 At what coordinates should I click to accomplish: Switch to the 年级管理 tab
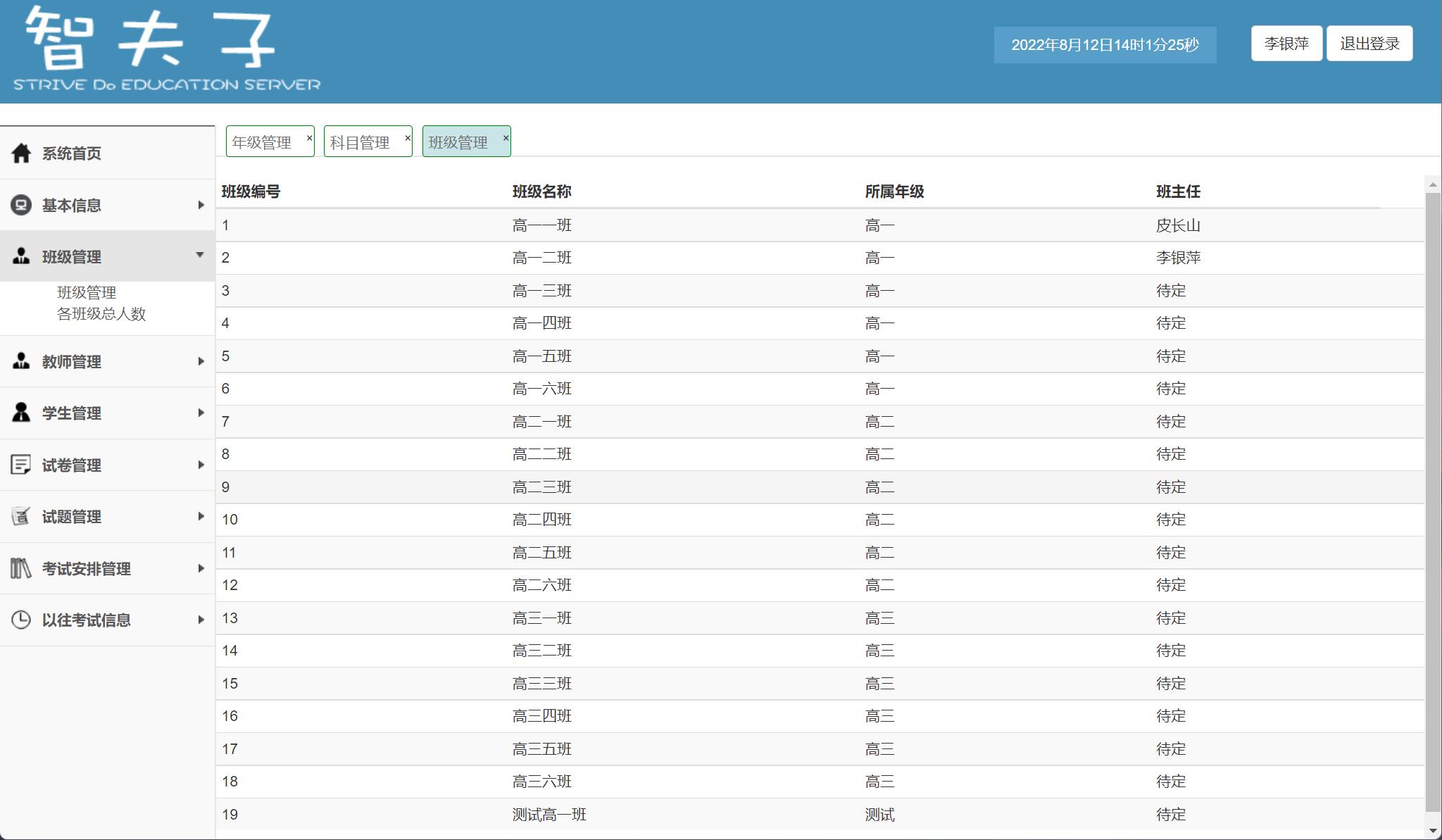click(x=262, y=143)
